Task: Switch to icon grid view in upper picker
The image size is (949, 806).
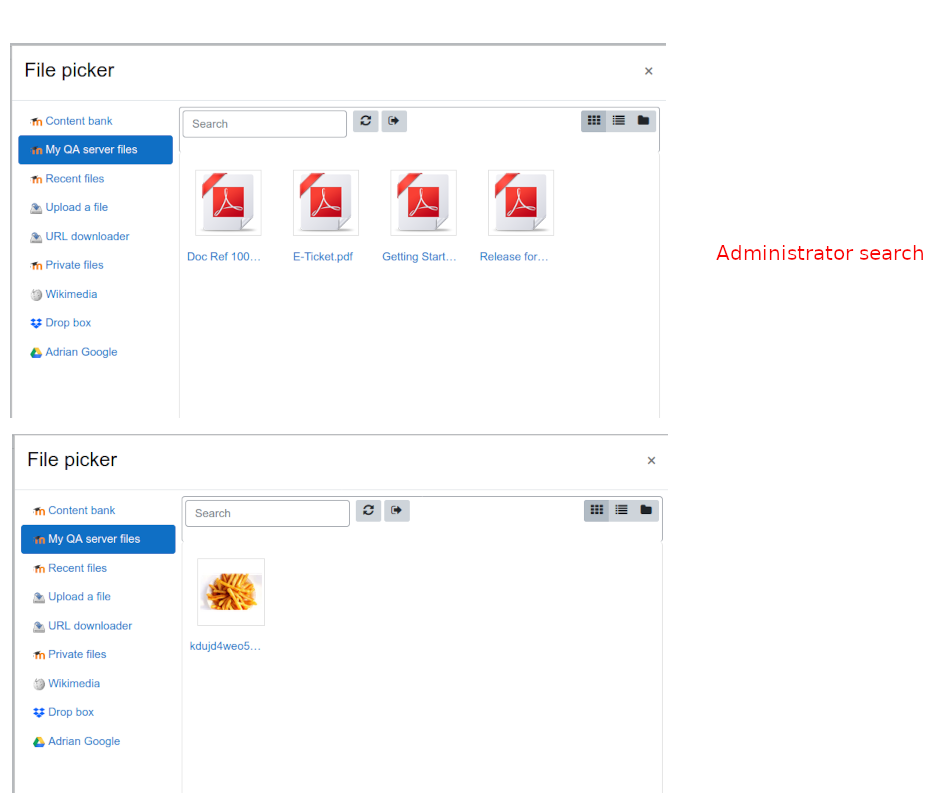Action: 594,121
